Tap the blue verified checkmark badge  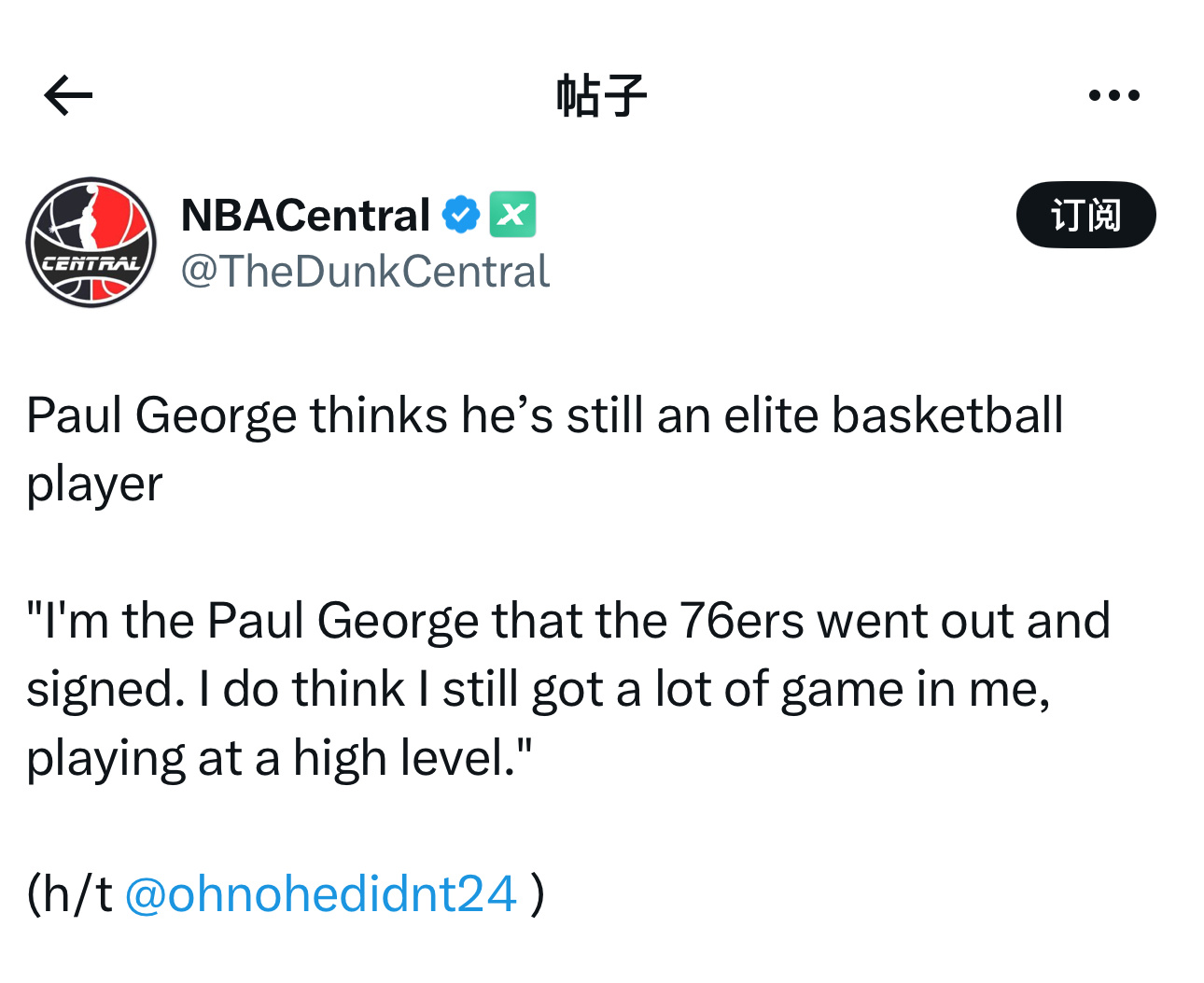[461, 215]
